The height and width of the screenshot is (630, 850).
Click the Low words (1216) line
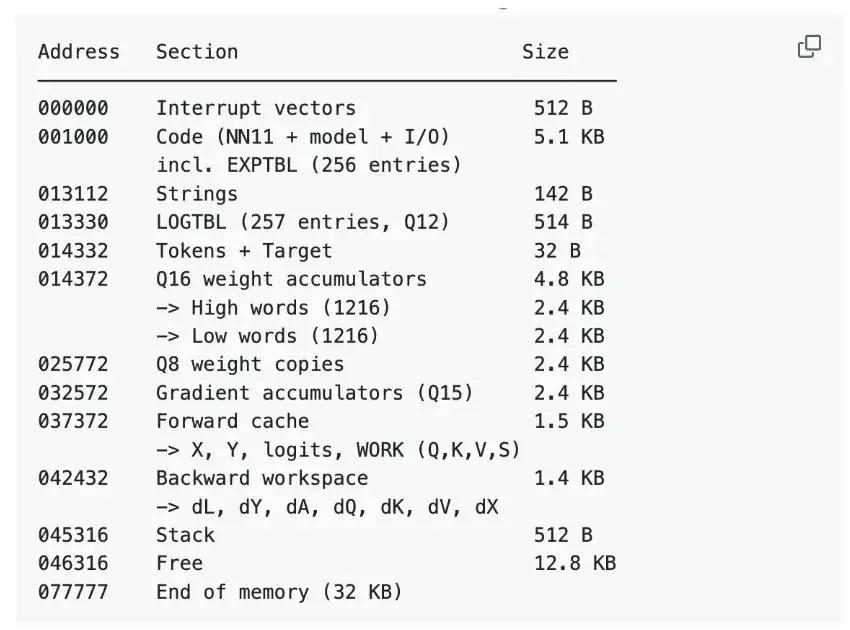coord(267,336)
